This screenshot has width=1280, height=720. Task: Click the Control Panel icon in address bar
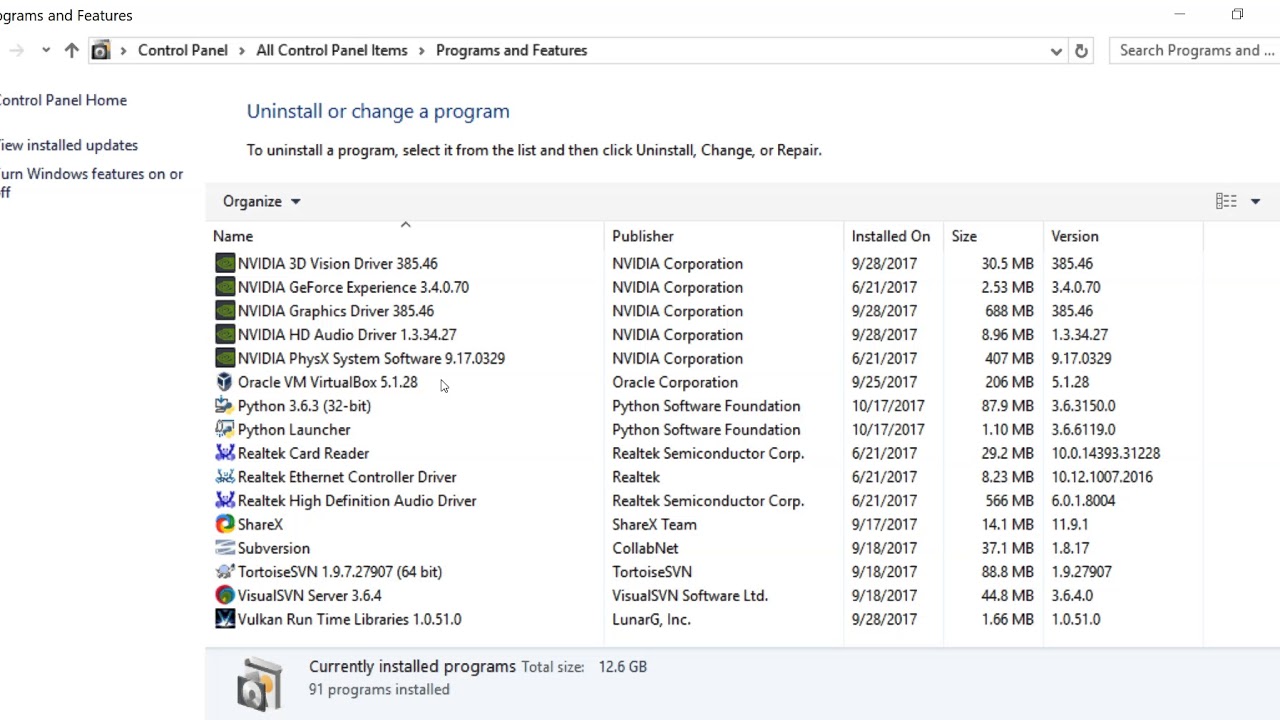point(101,50)
